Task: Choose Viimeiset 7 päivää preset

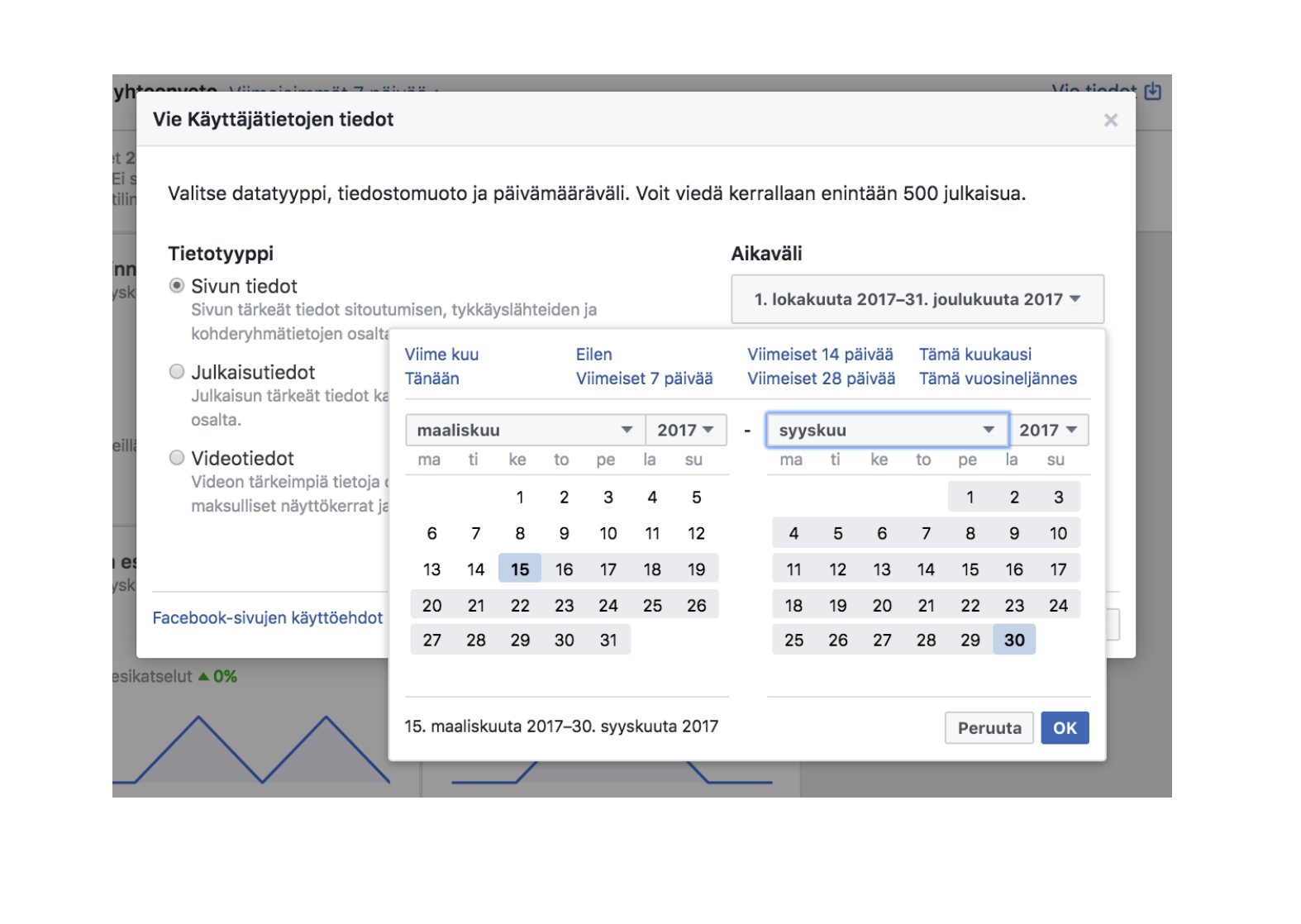Action: tap(644, 379)
